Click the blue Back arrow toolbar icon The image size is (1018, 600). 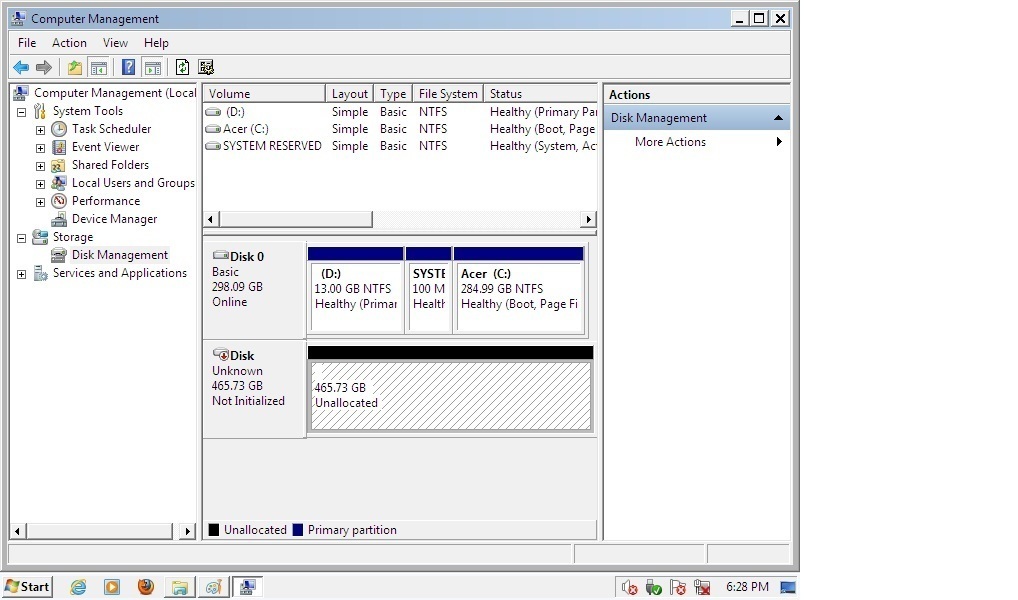point(21,67)
